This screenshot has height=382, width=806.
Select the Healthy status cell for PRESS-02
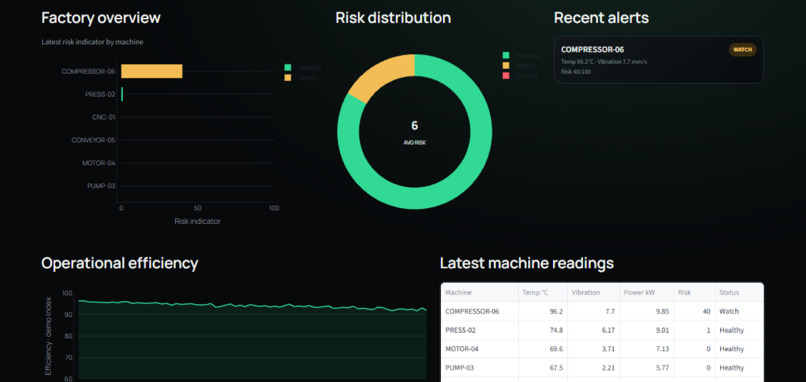pyautogui.click(x=739, y=330)
